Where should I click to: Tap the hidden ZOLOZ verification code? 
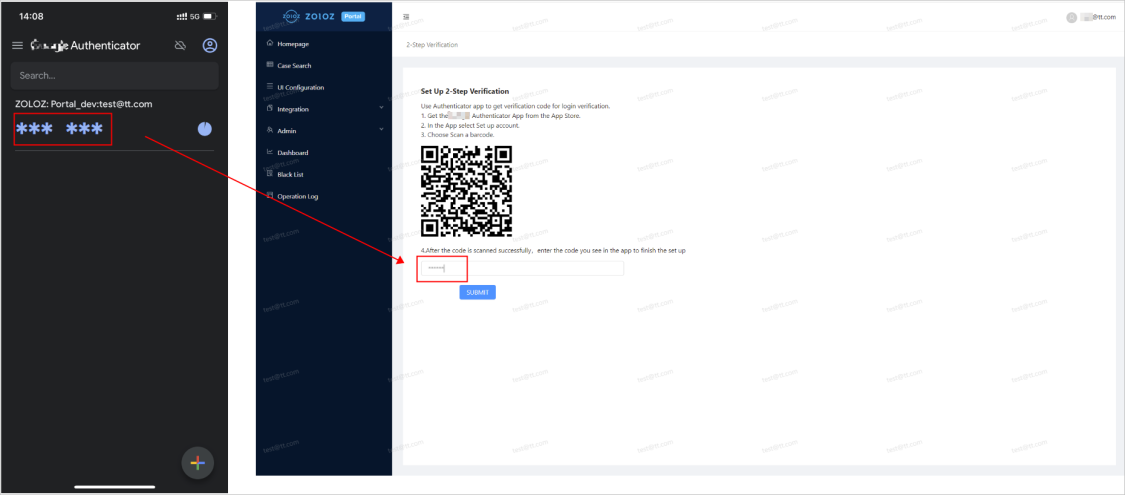tap(60, 129)
